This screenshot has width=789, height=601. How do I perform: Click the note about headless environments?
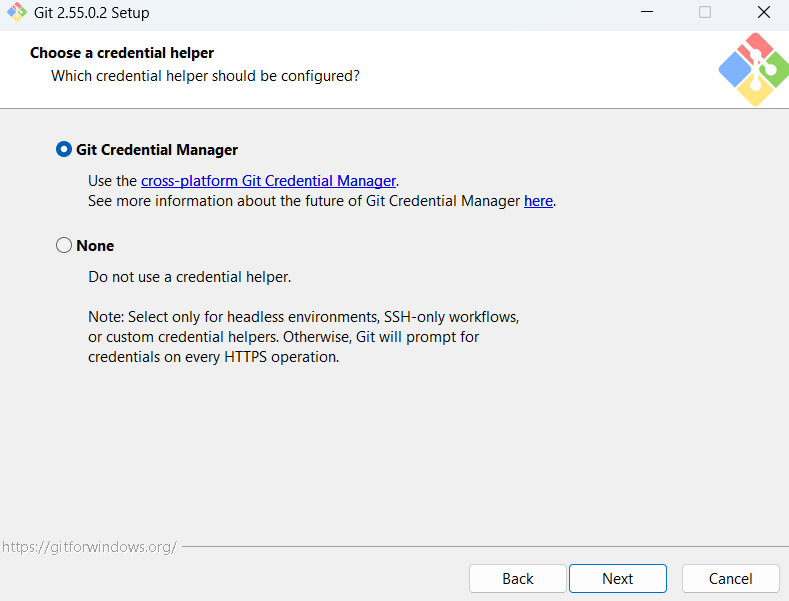[303, 337]
